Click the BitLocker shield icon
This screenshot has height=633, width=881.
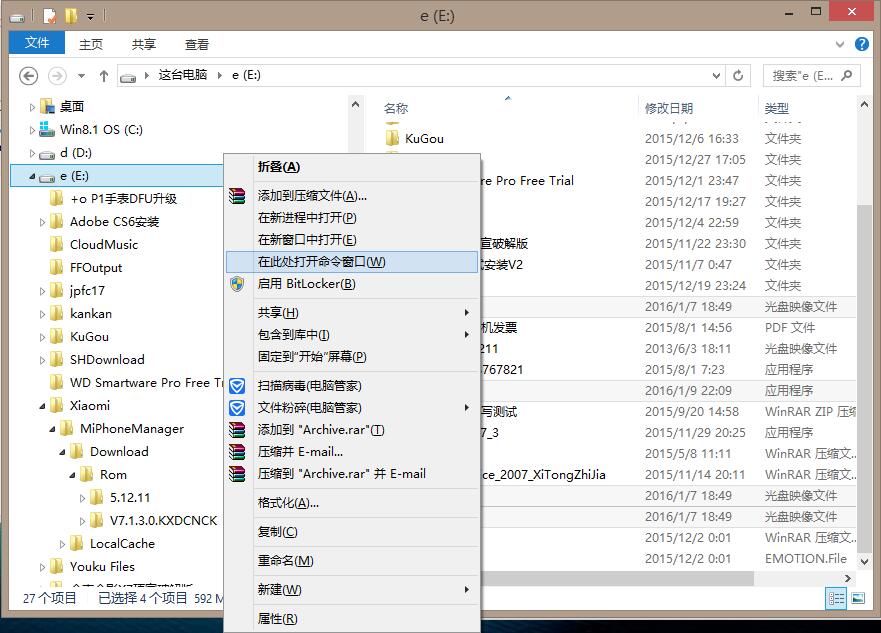(x=237, y=285)
